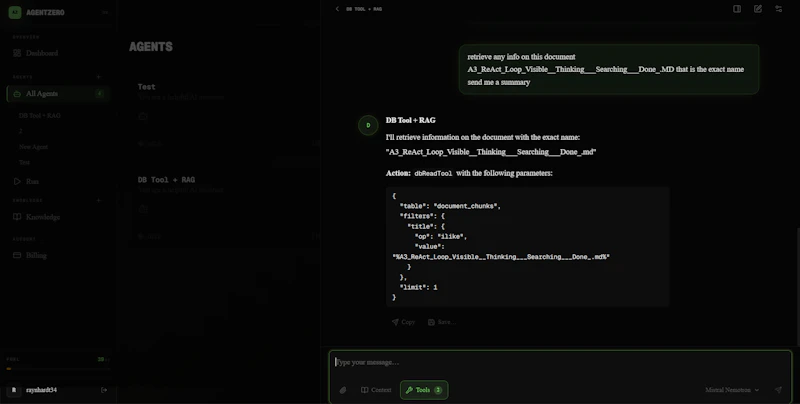Click the user message bubble about the document
This screenshot has width=800, height=404.
609,69
